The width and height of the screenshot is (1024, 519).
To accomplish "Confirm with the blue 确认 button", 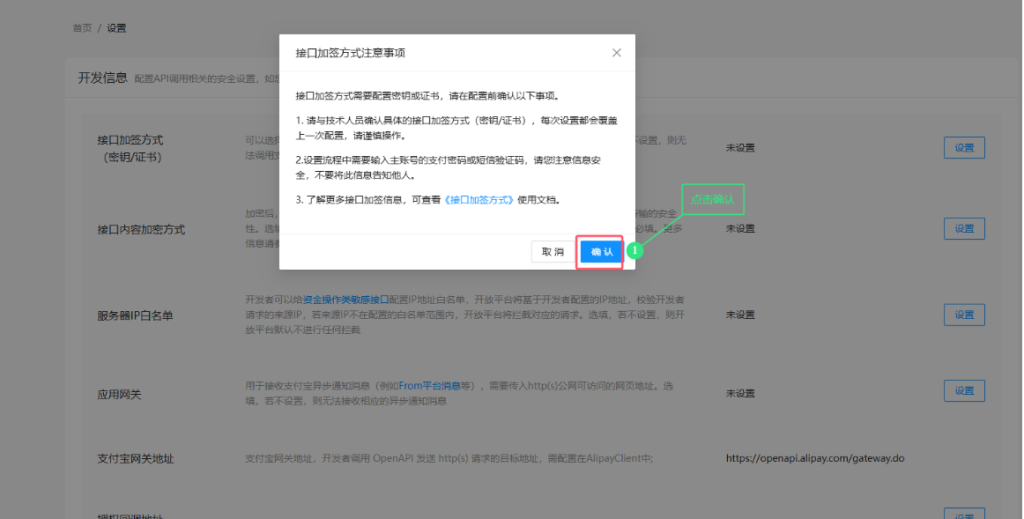I will pos(601,252).
